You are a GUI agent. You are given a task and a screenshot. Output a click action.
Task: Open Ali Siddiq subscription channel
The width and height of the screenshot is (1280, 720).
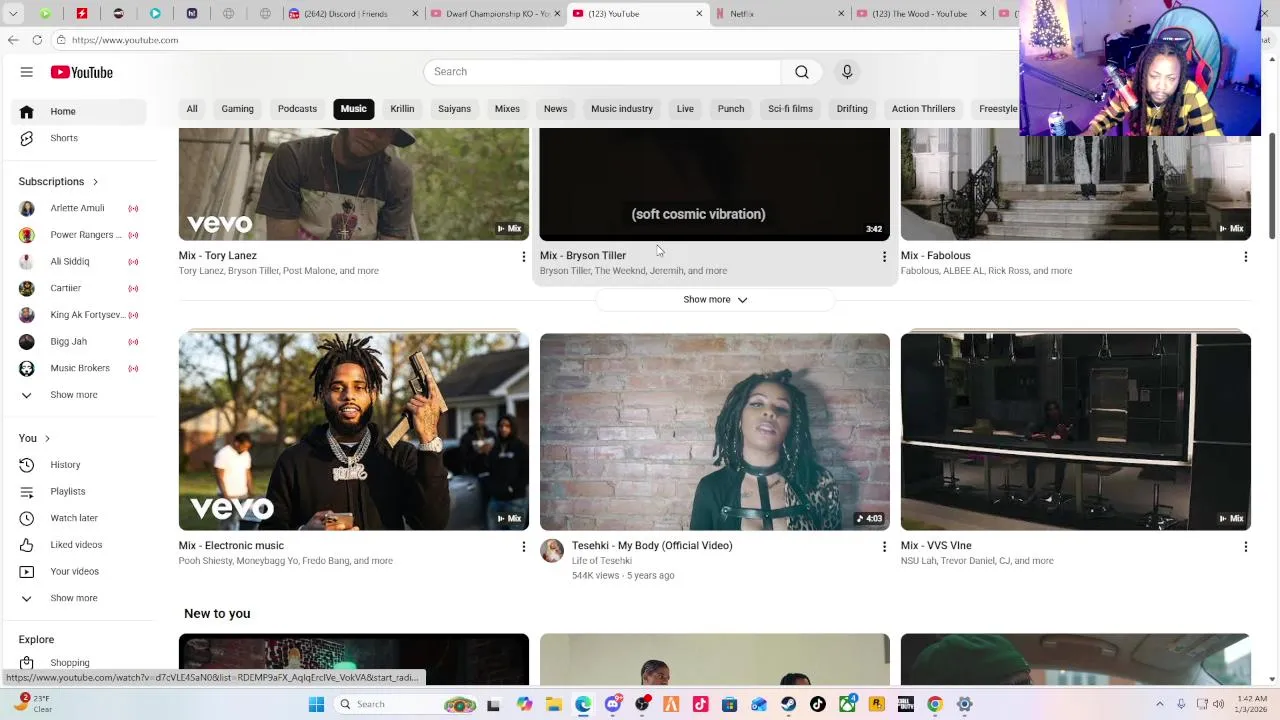coord(80,262)
